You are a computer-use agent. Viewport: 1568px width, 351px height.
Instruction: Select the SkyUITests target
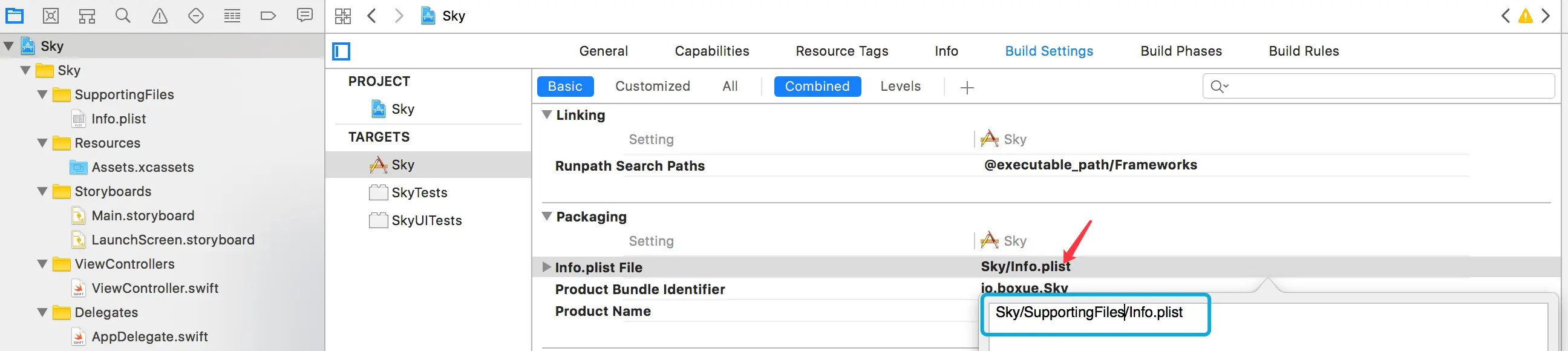(416, 221)
